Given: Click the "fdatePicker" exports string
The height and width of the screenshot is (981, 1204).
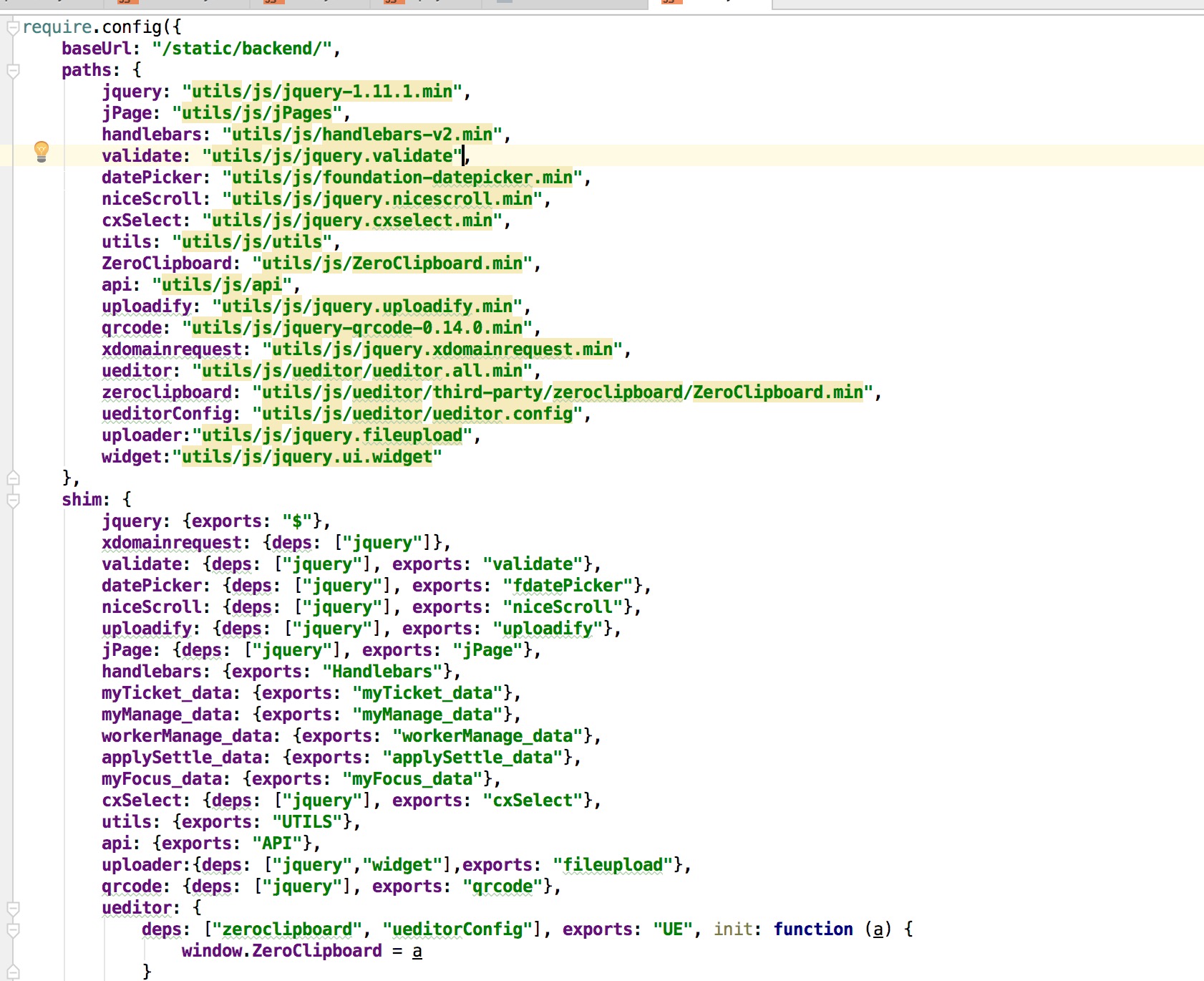Looking at the screenshot, I should (x=568, y=586).
